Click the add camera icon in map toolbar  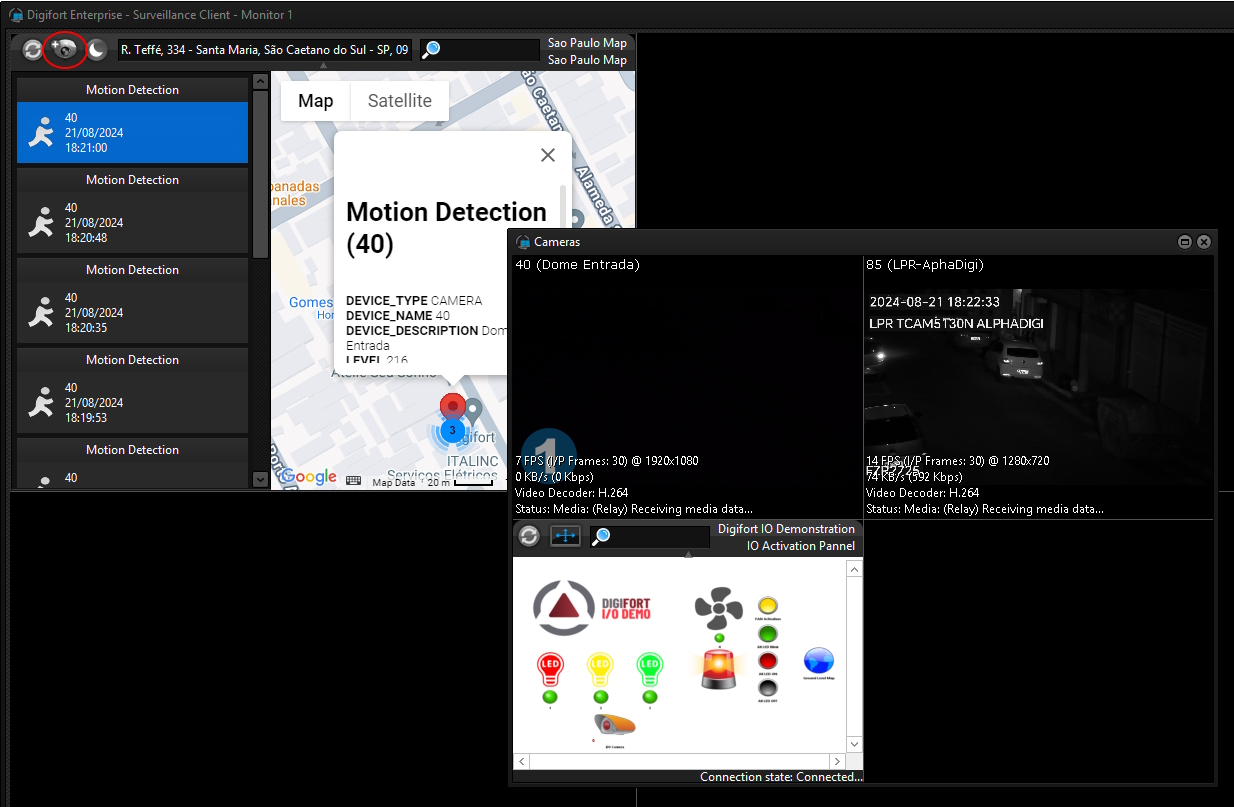[x=65, y=50]
